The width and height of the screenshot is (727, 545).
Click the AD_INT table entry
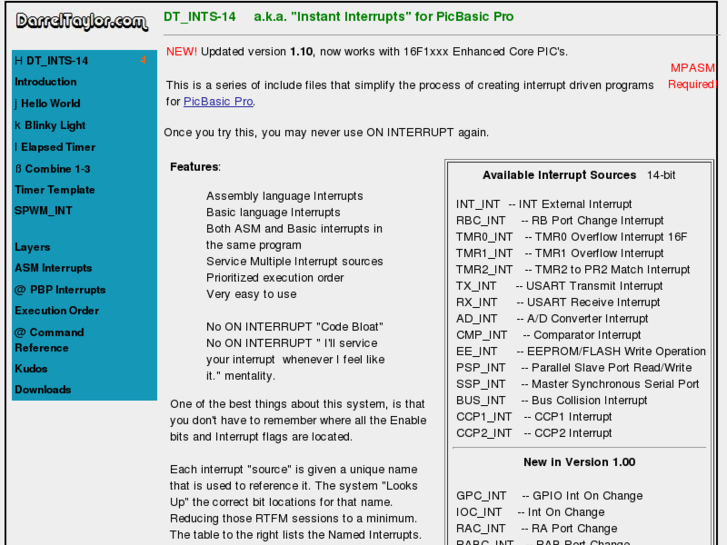(552, 319)
